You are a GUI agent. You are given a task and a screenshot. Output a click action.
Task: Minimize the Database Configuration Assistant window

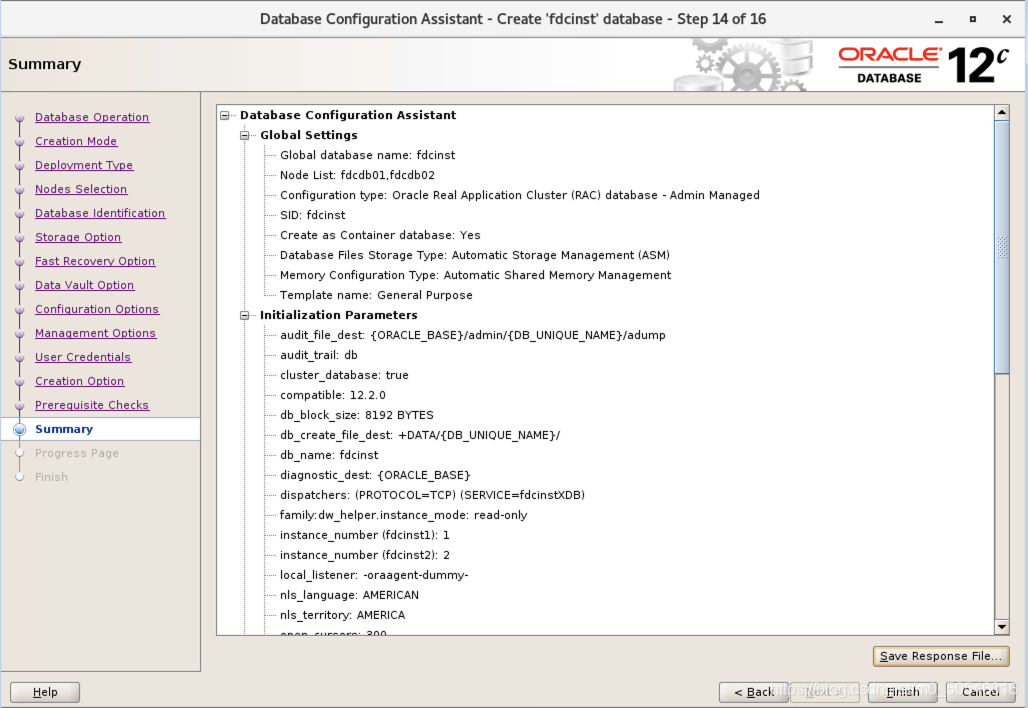click(939, 20)
